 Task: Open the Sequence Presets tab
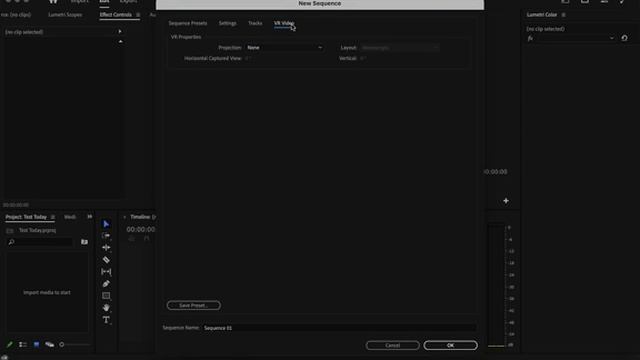coord(188,23)
